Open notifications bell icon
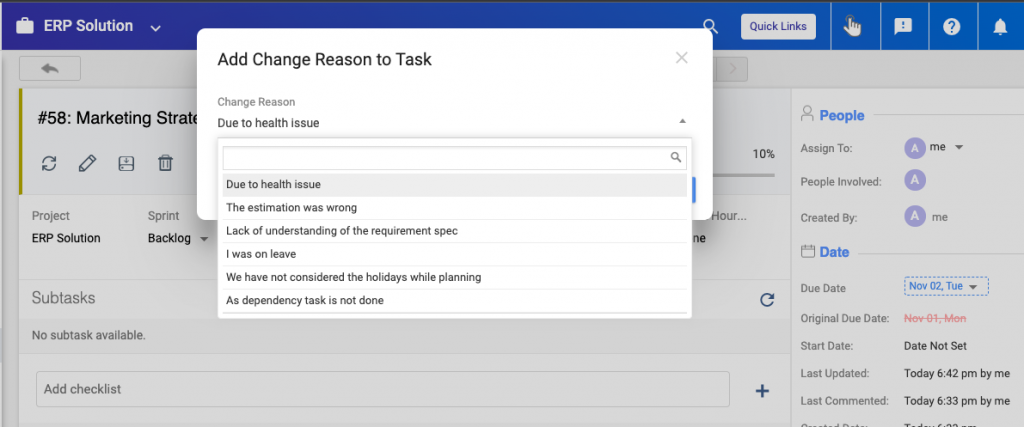 tap(1000, 27)
